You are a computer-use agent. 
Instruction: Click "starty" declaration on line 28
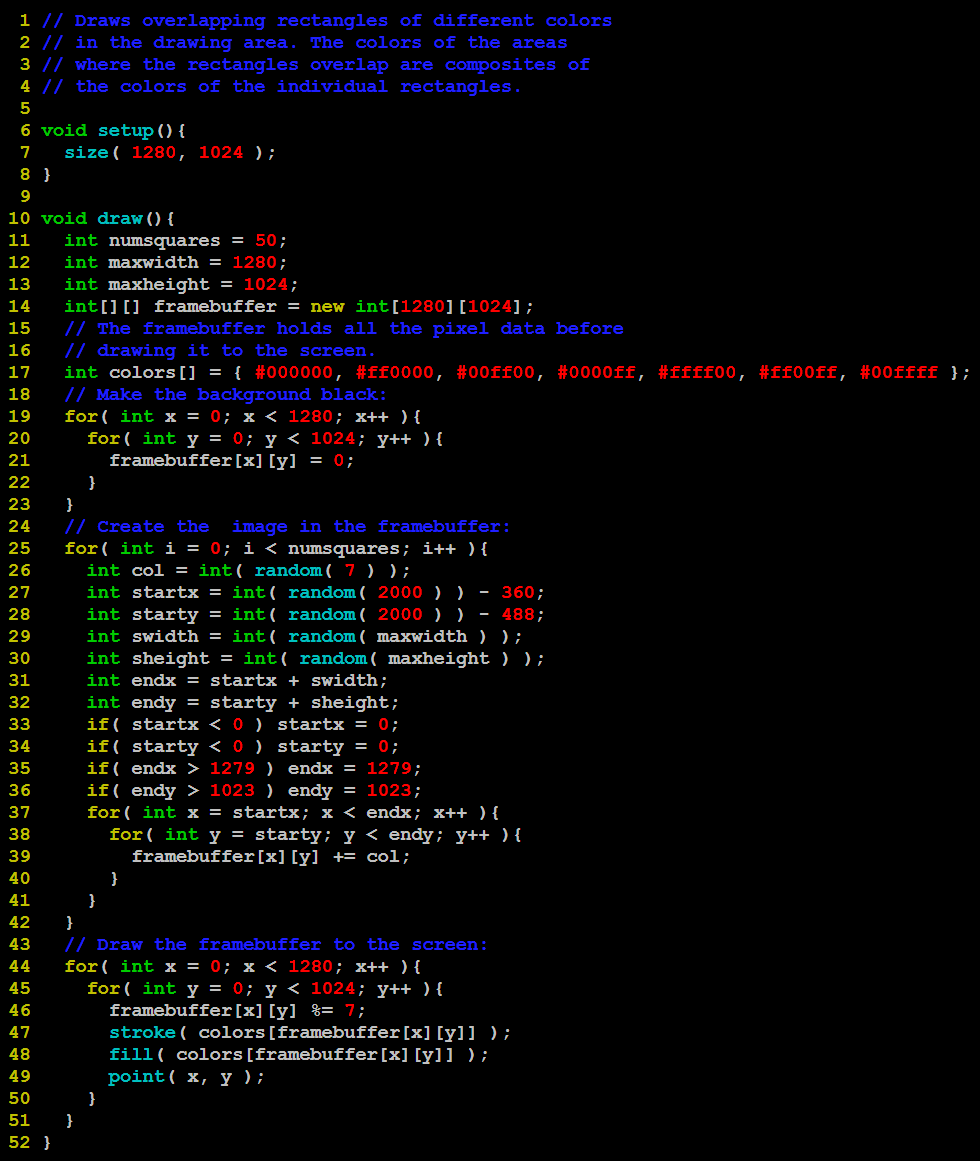[x=165, y=615]
